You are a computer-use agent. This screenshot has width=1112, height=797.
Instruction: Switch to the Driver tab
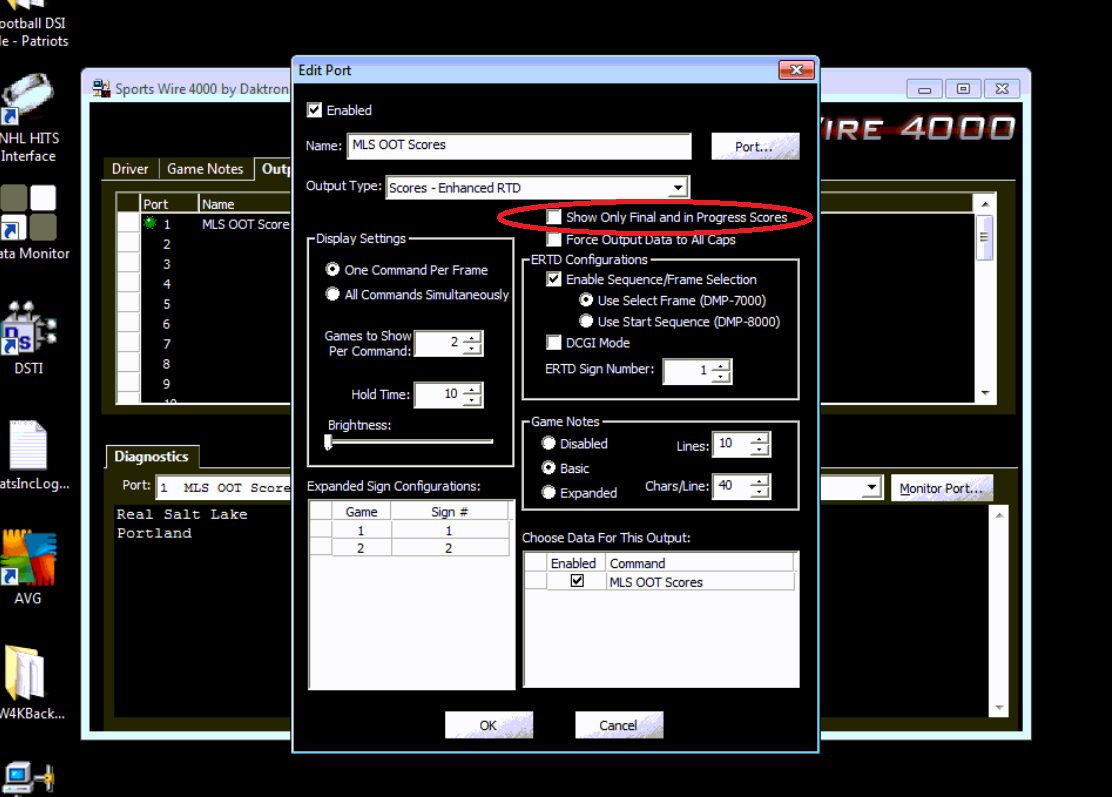130,169
